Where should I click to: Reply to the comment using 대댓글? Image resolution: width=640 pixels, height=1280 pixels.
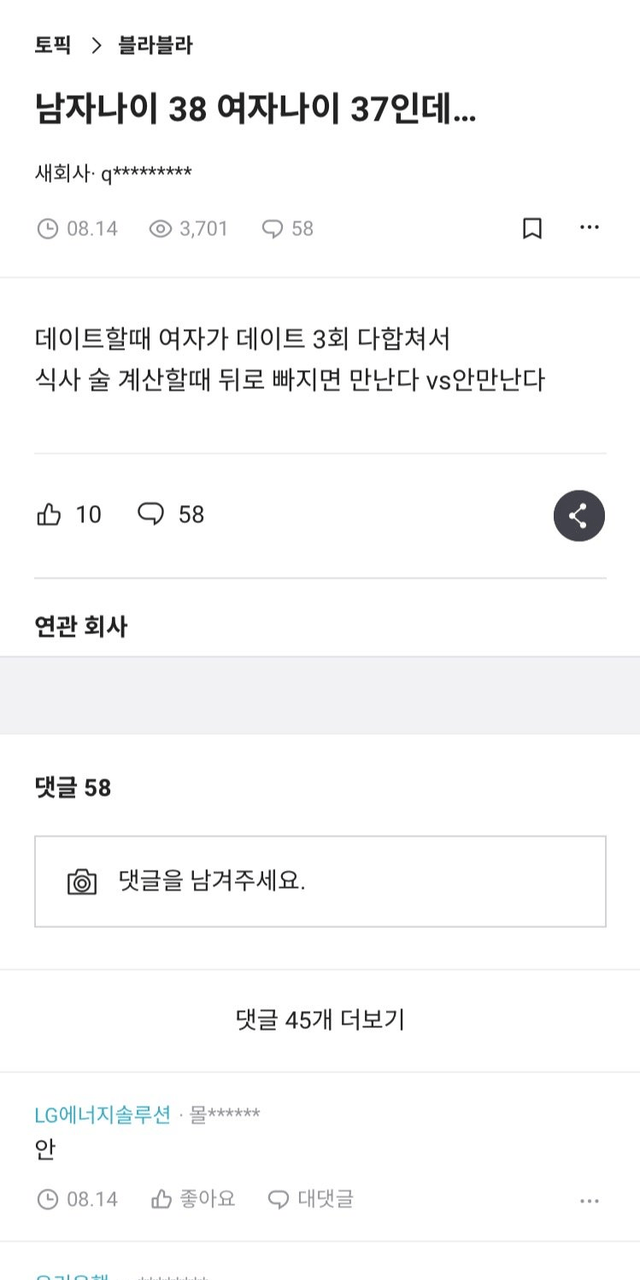click(311, 1198)
